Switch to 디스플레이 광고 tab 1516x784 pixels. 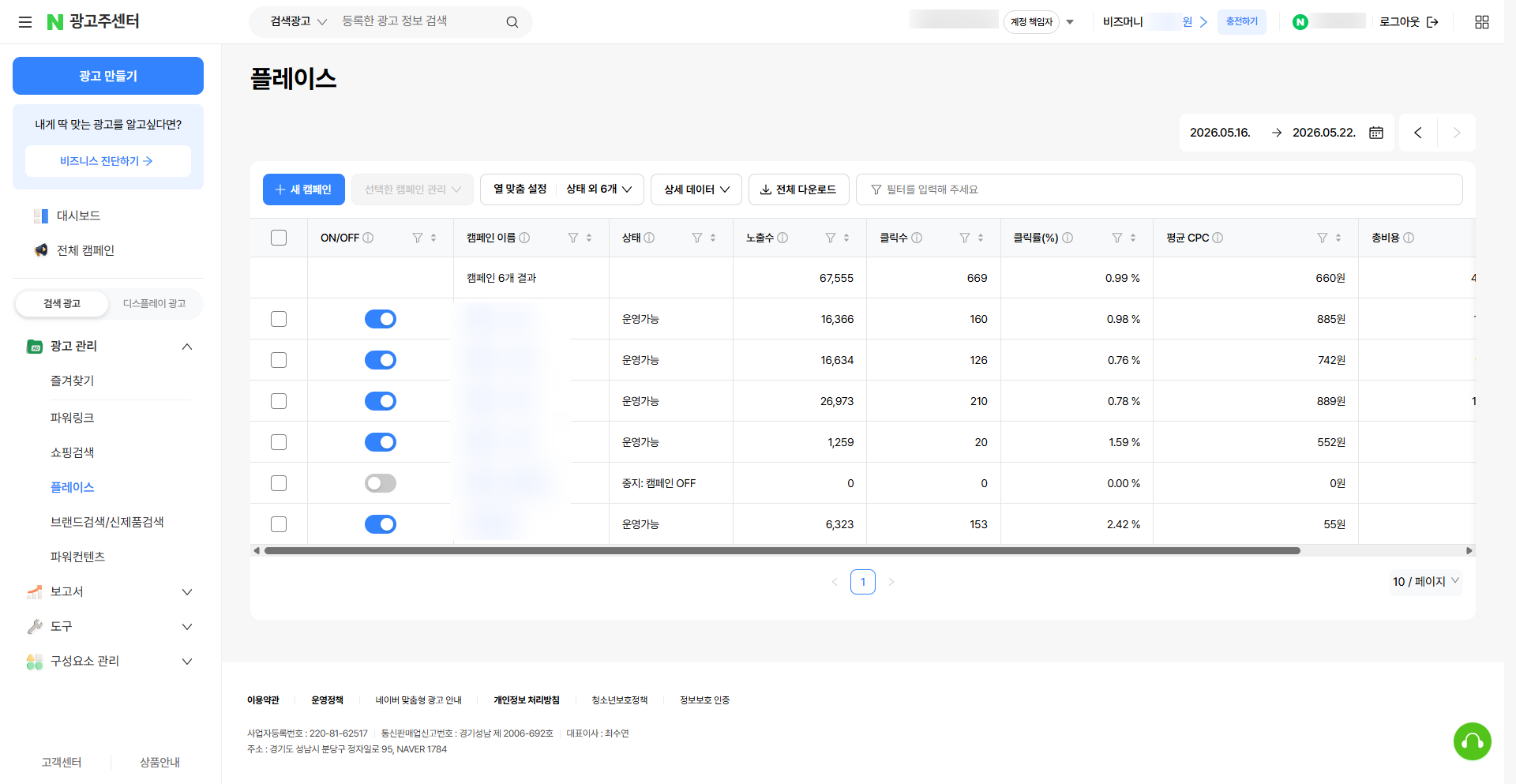(155, 303)
